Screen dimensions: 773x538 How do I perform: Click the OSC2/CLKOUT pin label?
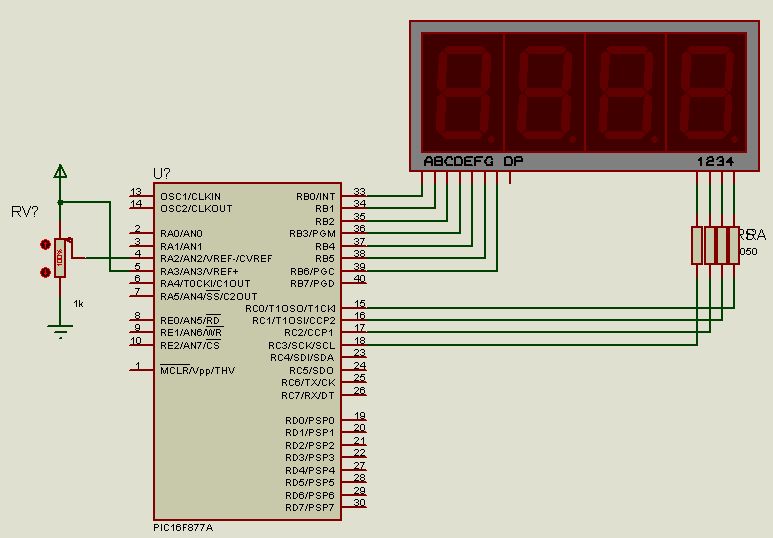pos(196,209)
